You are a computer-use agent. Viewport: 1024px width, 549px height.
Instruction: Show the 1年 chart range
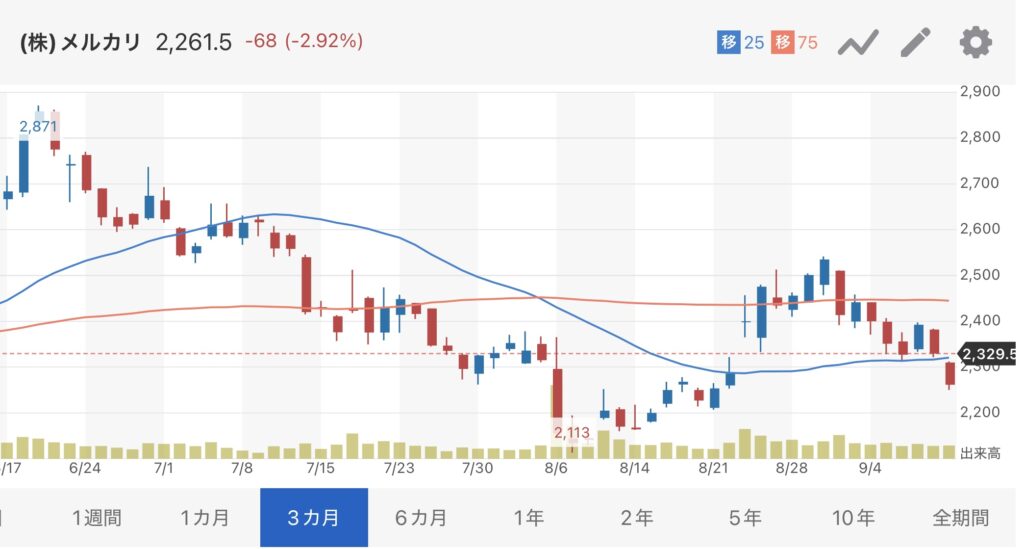coord(529,518)
